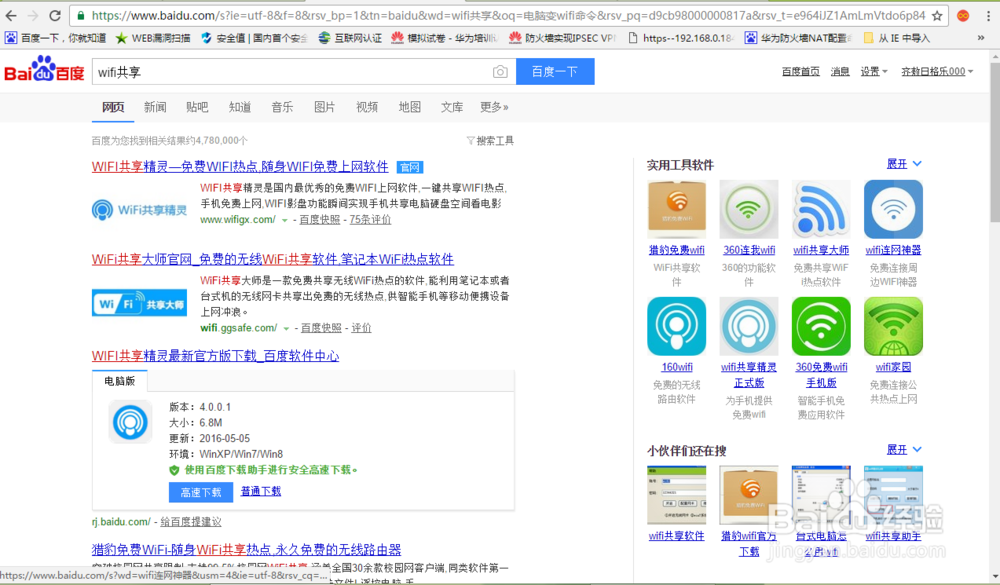The height and width of the screenshot is (585, 1000).
Task: Click the Baidu logo
Action: (x=44, y=70)
